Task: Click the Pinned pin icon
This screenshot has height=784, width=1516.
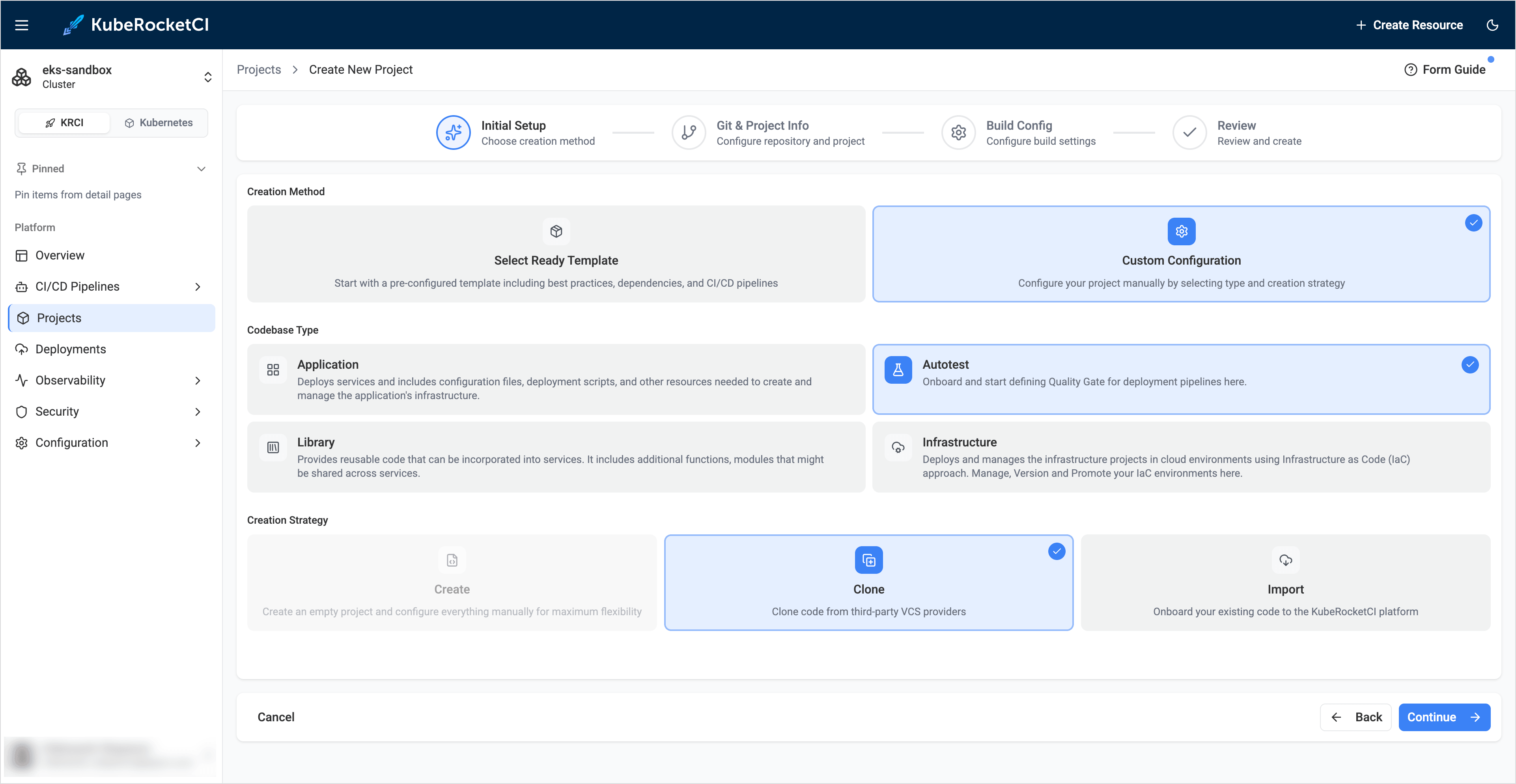Action: (x=21, y=169)
